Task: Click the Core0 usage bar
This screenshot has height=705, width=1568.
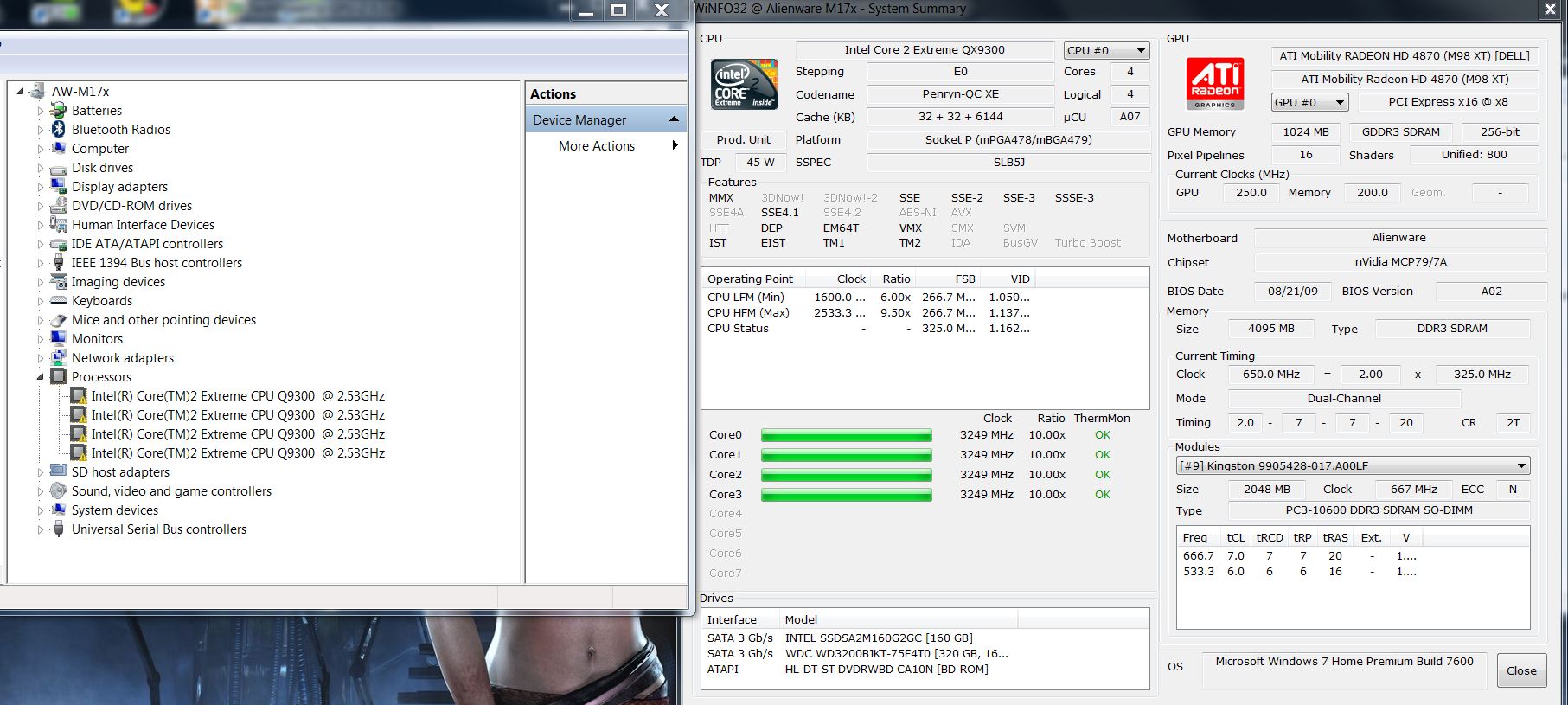Action: click(x=847, y=435)
